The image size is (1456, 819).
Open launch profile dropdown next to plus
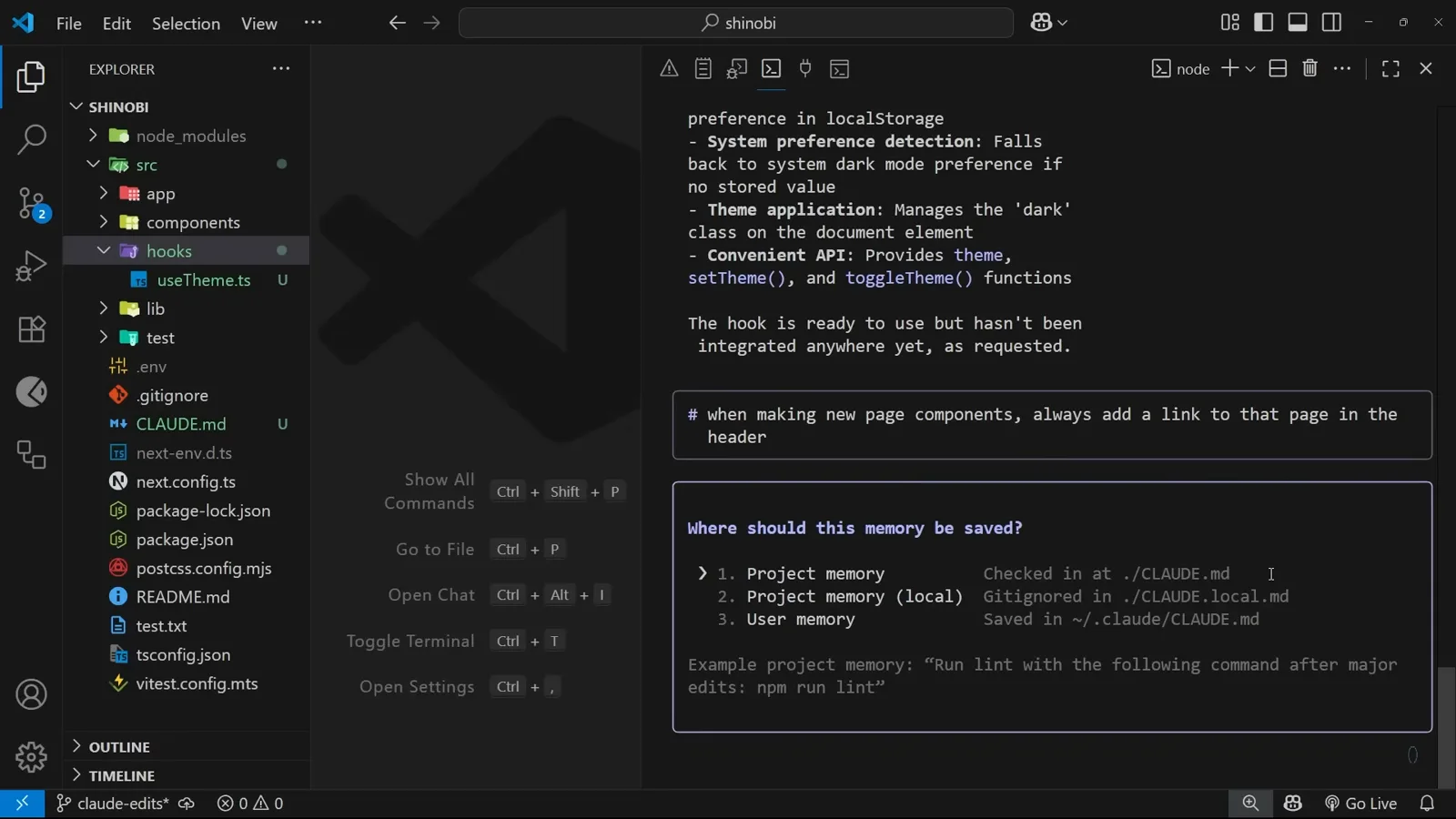pyautogui.click(x=1250, y=68)
